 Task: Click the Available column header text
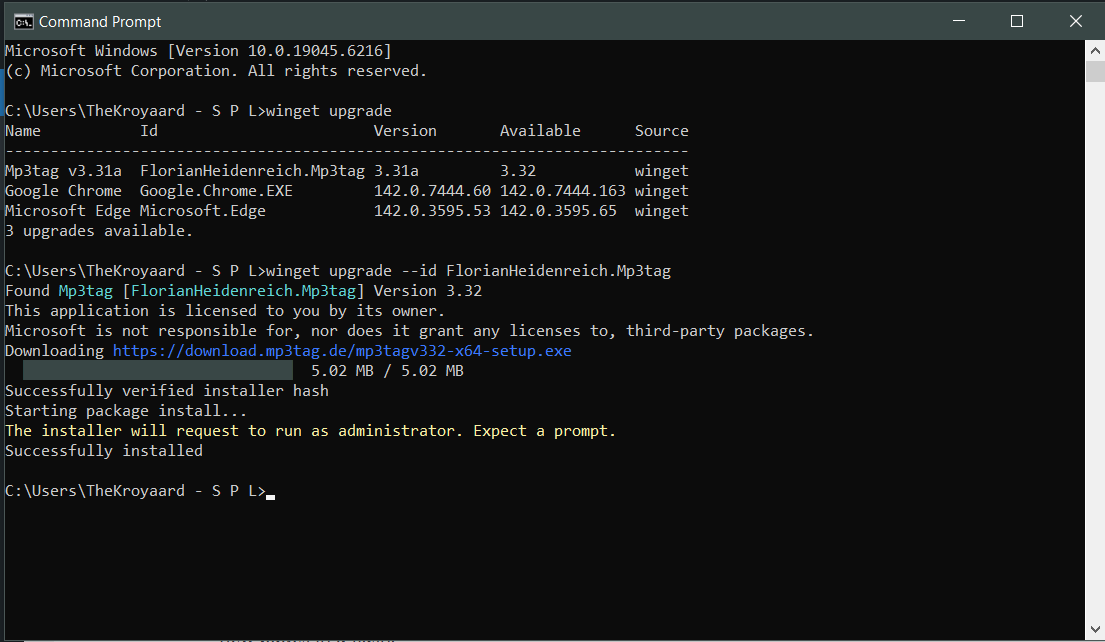(540, 130)
